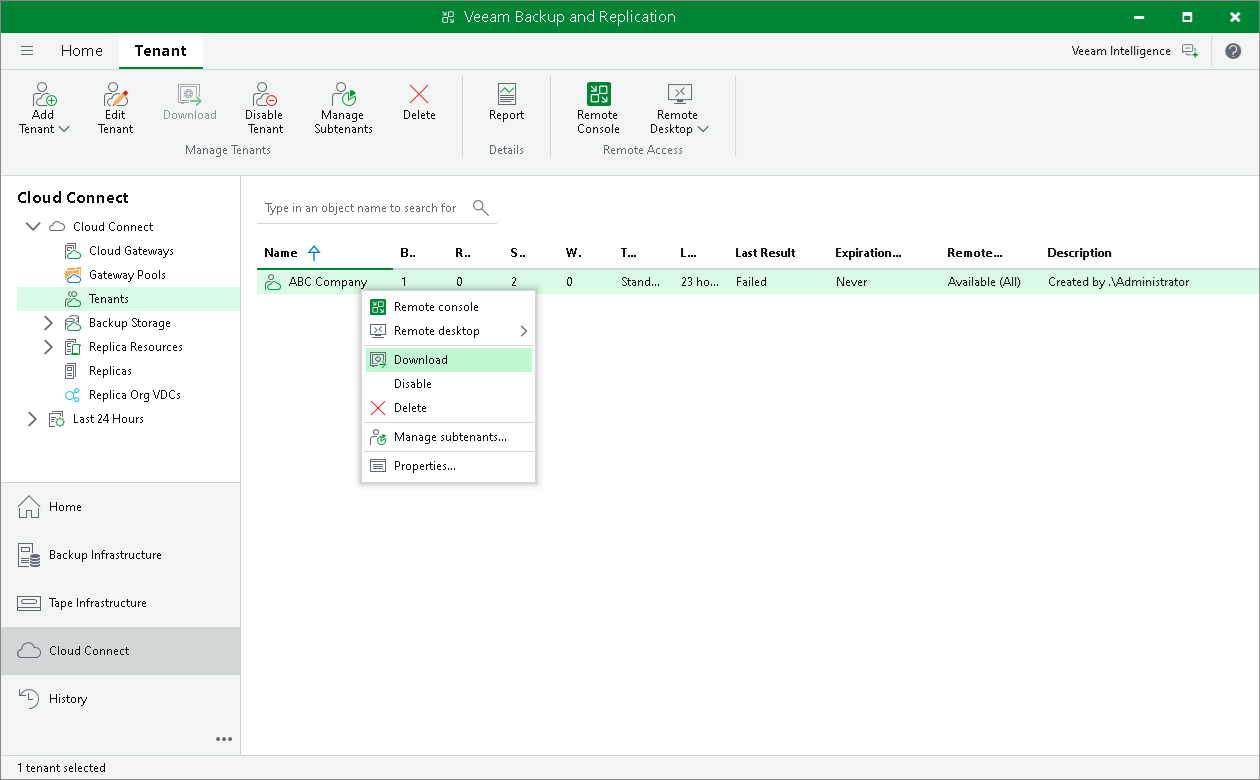This screenshot has width=1260, height=780.
Task: Sort by the Remote column header
Action: [975, 253]
